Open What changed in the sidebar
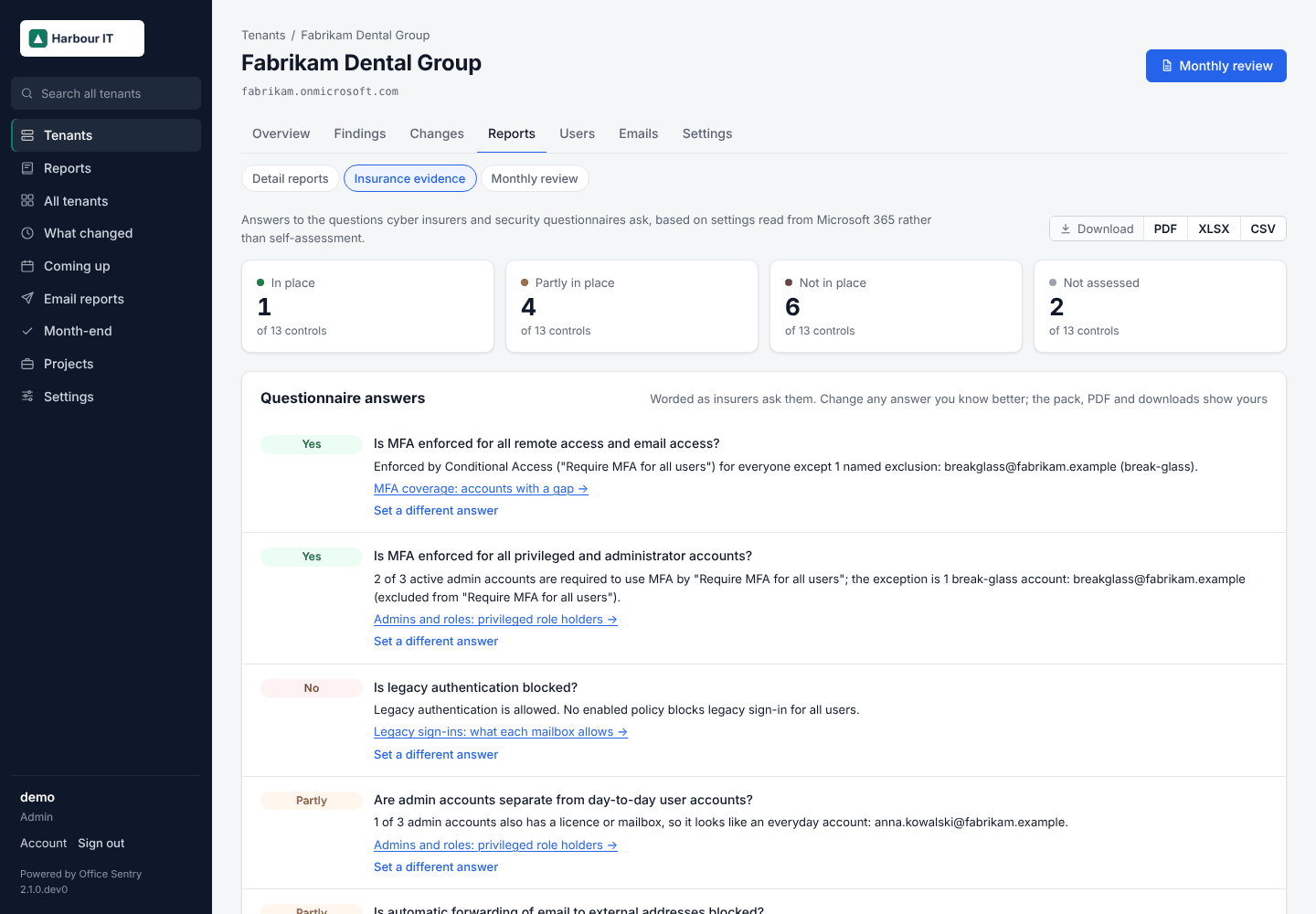The height and width of the screenshot is (914, 1316). click(x=106, y=233)
